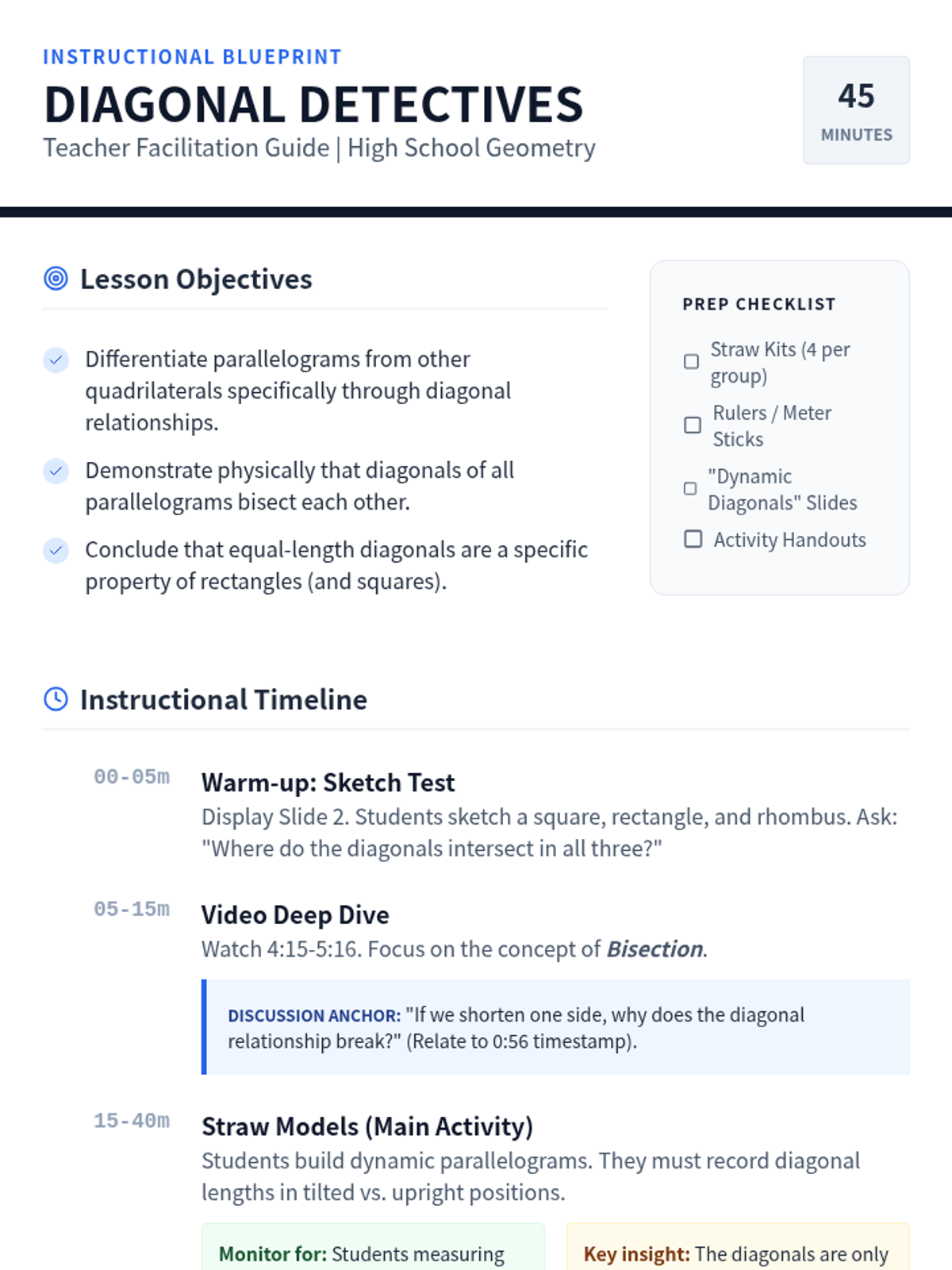Tick the Rulers / Meter Sticks checkbox

[x=693, y=425]
